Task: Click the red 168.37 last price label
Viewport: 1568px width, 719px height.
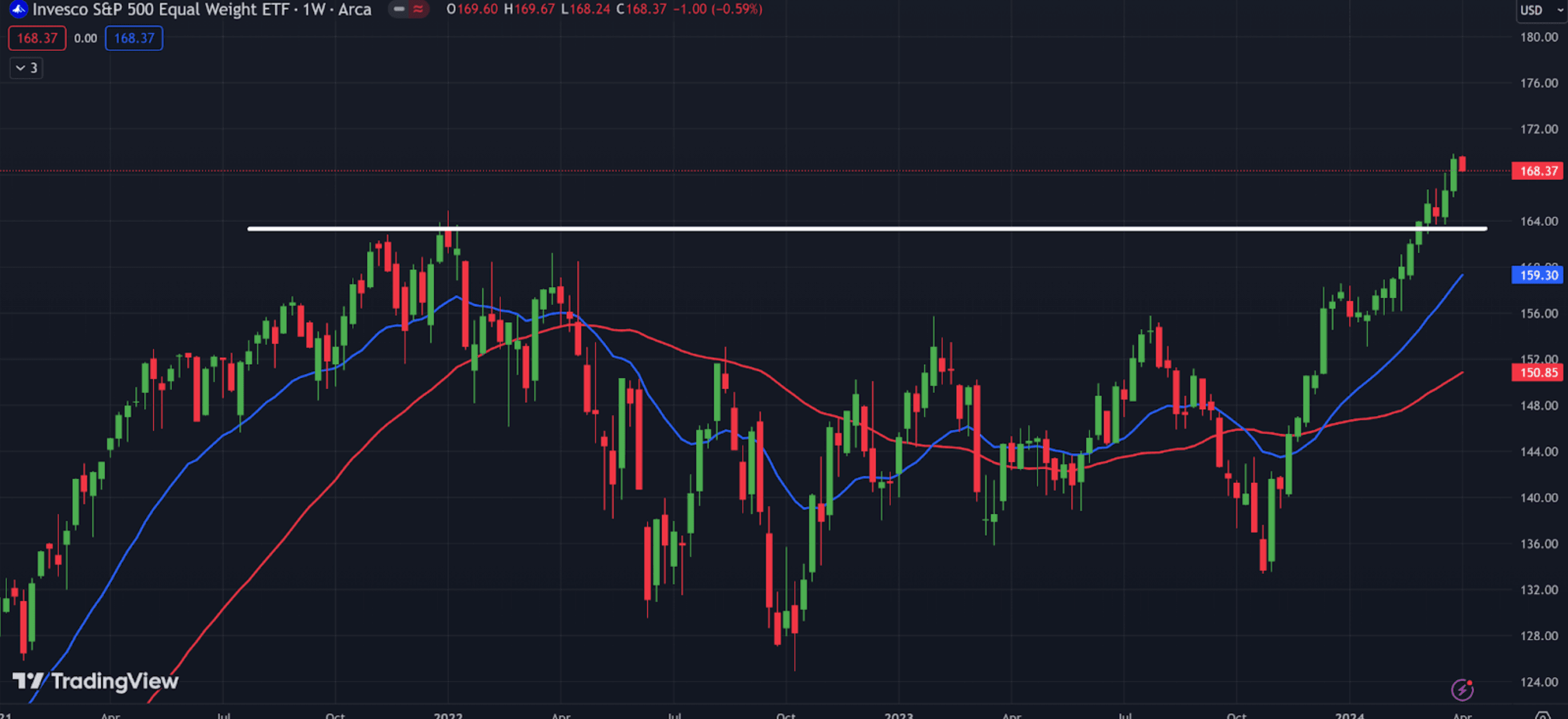Action: [x=1538, y=171]
